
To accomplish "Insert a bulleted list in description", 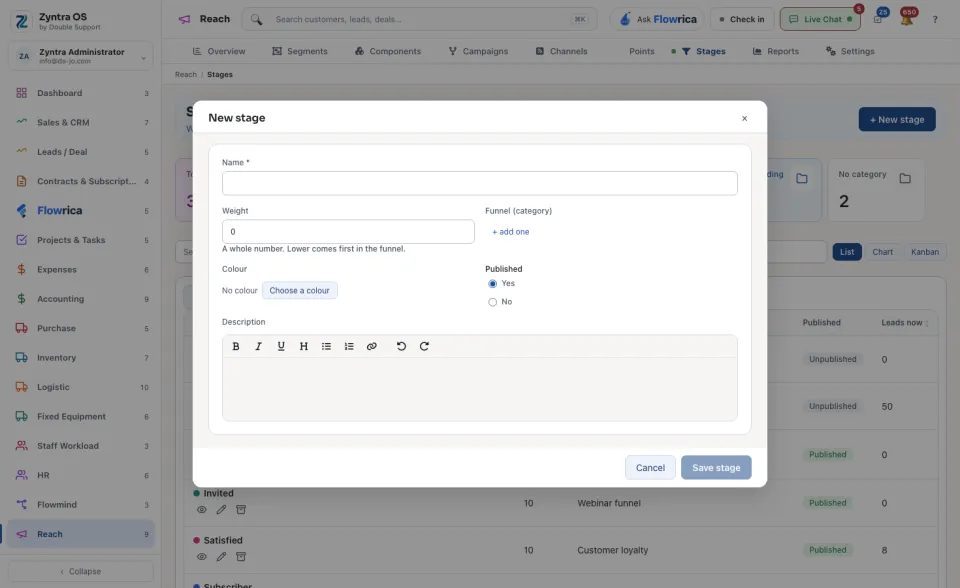I will 326,346.
